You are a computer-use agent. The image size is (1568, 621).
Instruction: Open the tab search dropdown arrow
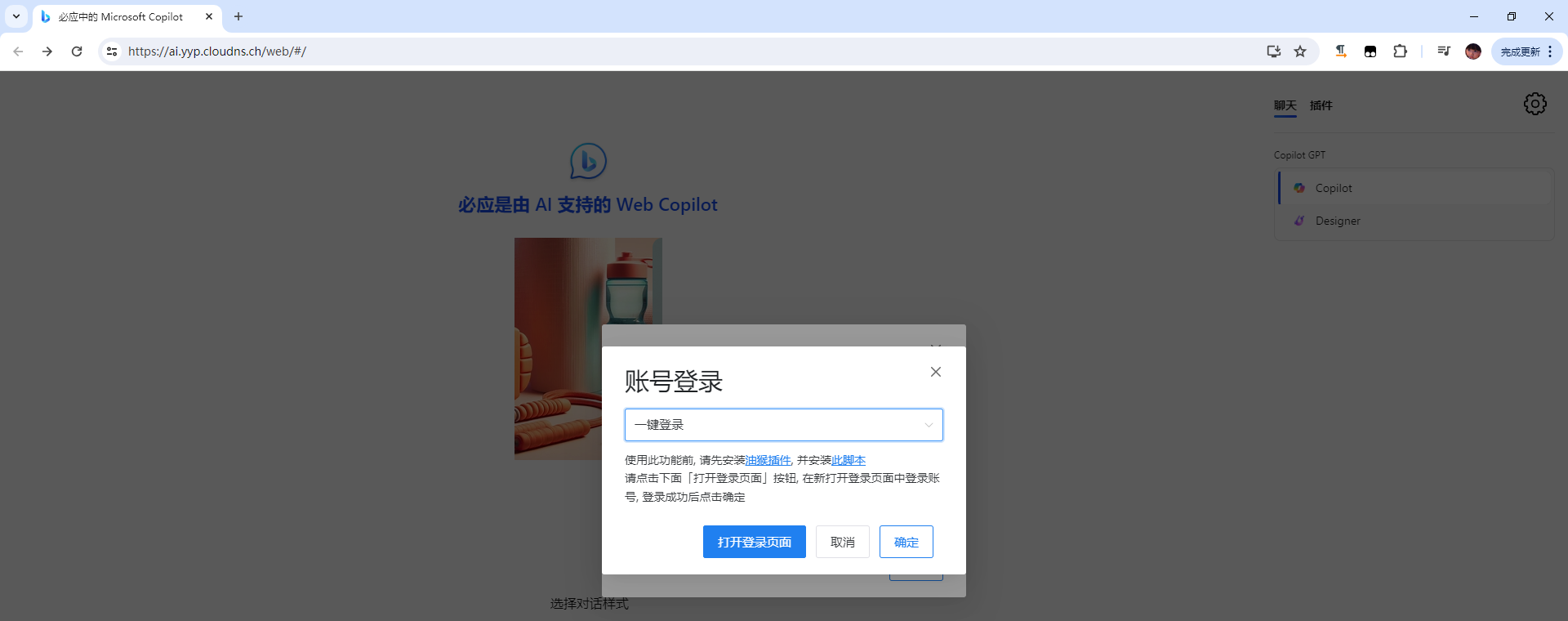(x=16, y=16)
